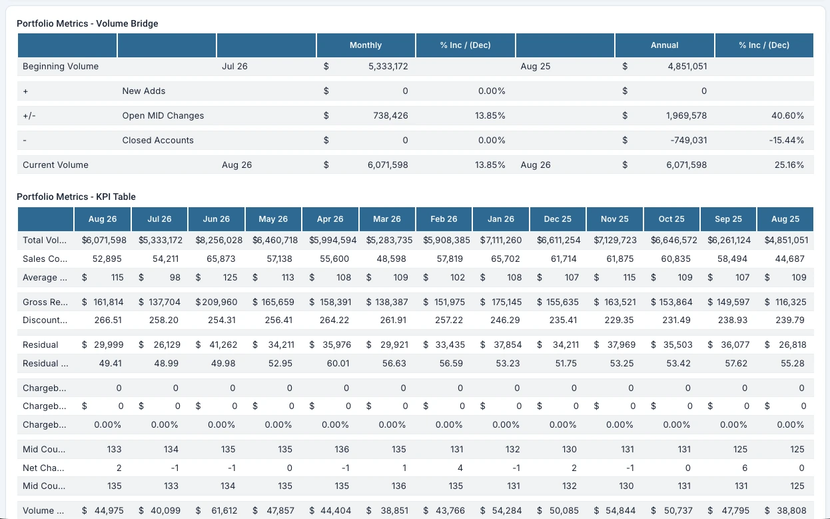This screenshot has height=519, width=830.
Task: Click the Sep 25 residual value 57.62
Action: (734, 363)
